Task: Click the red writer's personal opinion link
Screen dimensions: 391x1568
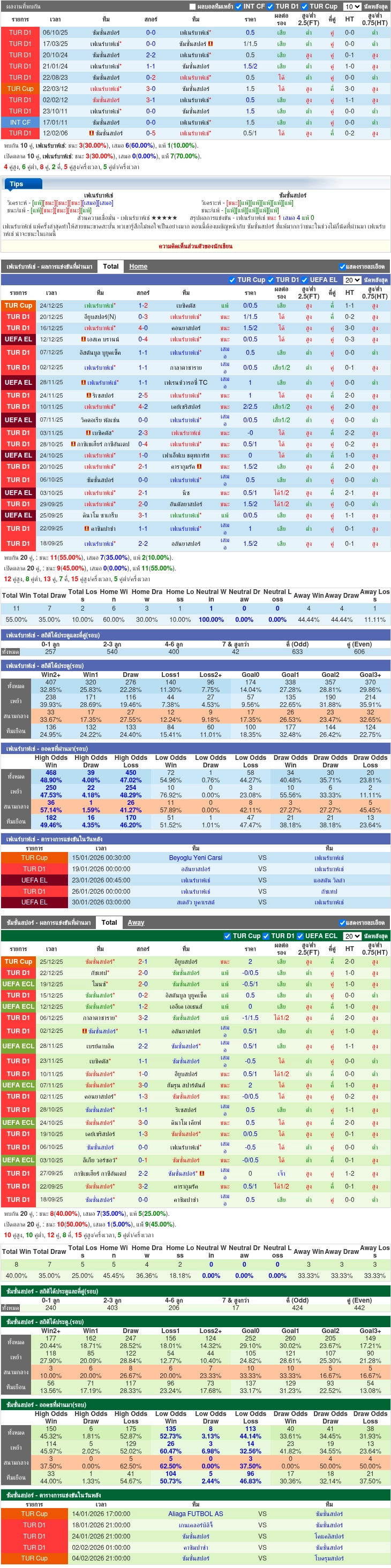Action: pyautogui.click(x=195, y=247)
